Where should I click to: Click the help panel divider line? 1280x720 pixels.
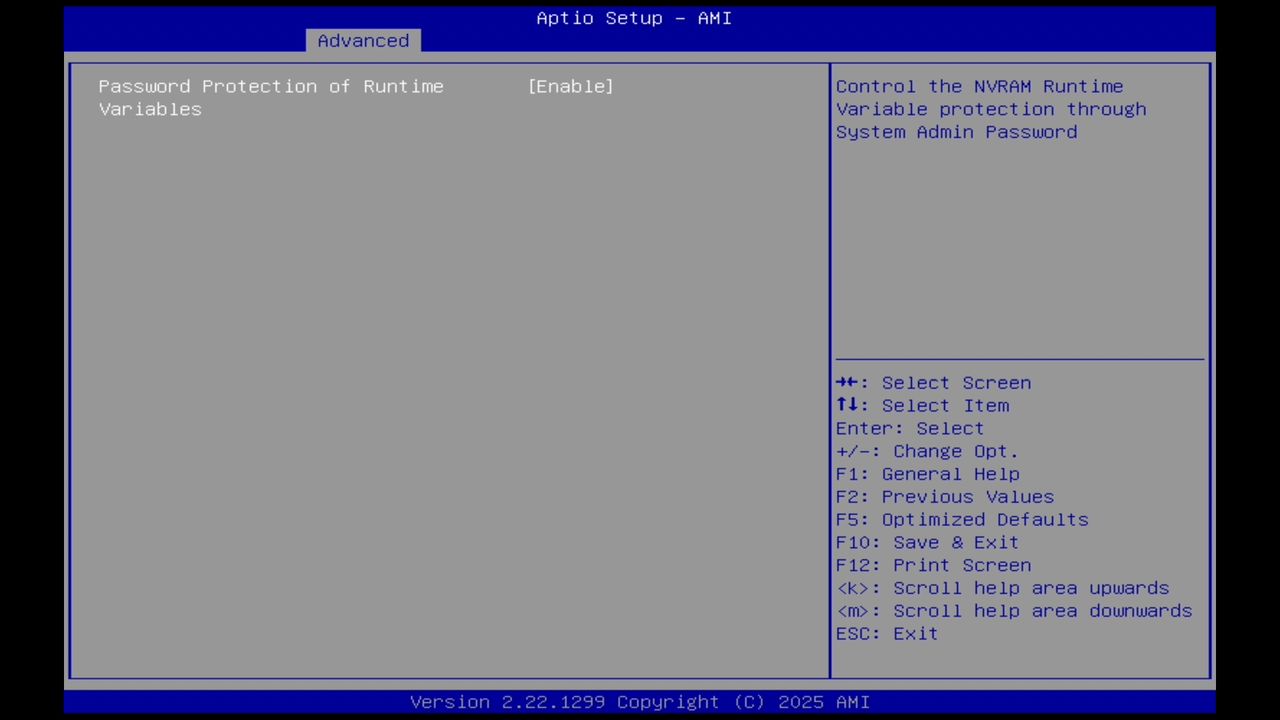[x=1019, y=359]
